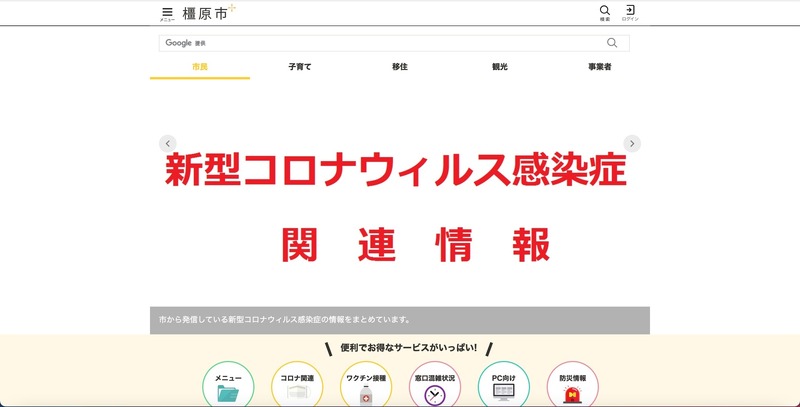Go to the 観光 tab

tap(500, 66)
